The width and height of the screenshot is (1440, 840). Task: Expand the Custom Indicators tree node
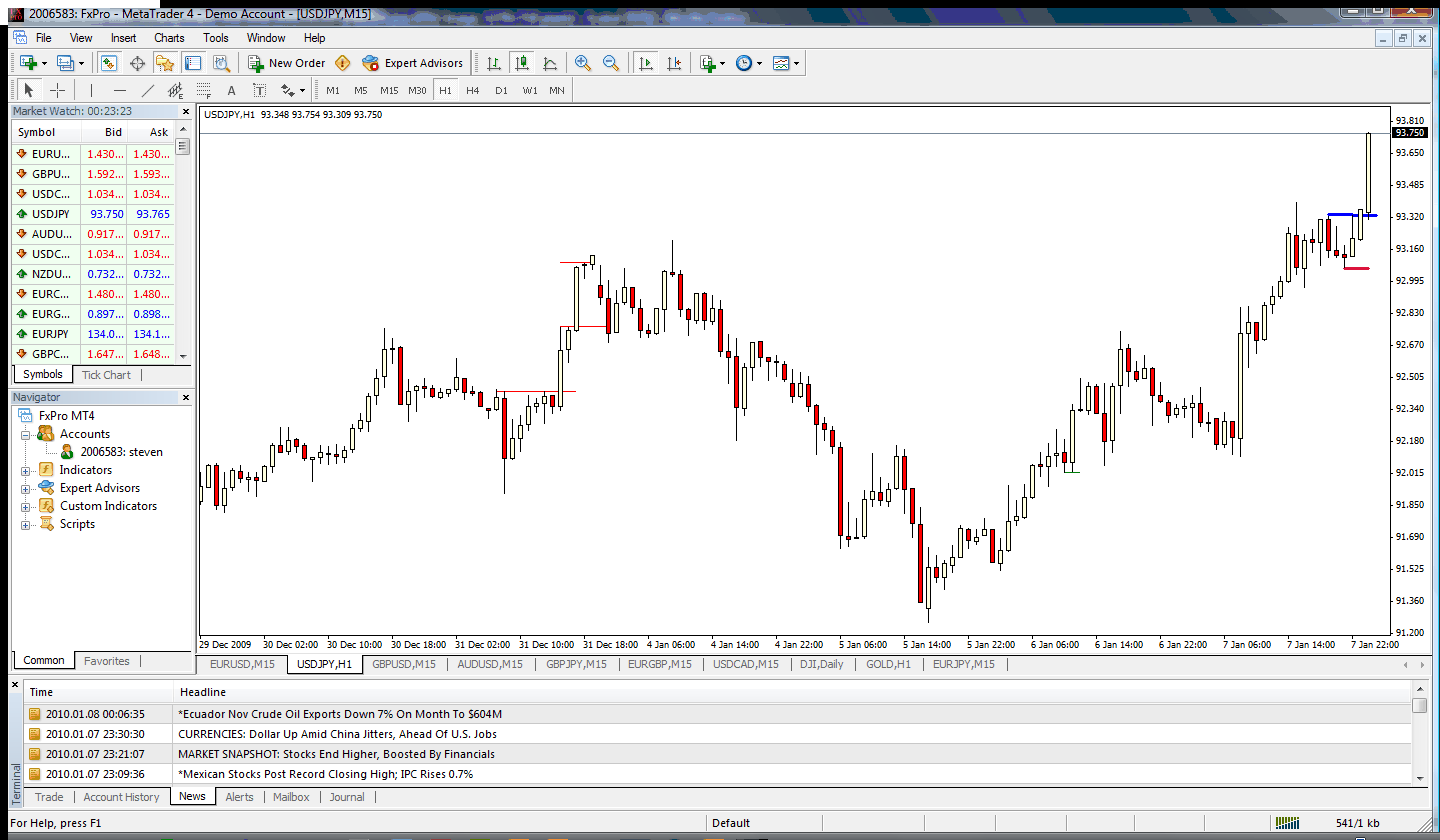25,506
